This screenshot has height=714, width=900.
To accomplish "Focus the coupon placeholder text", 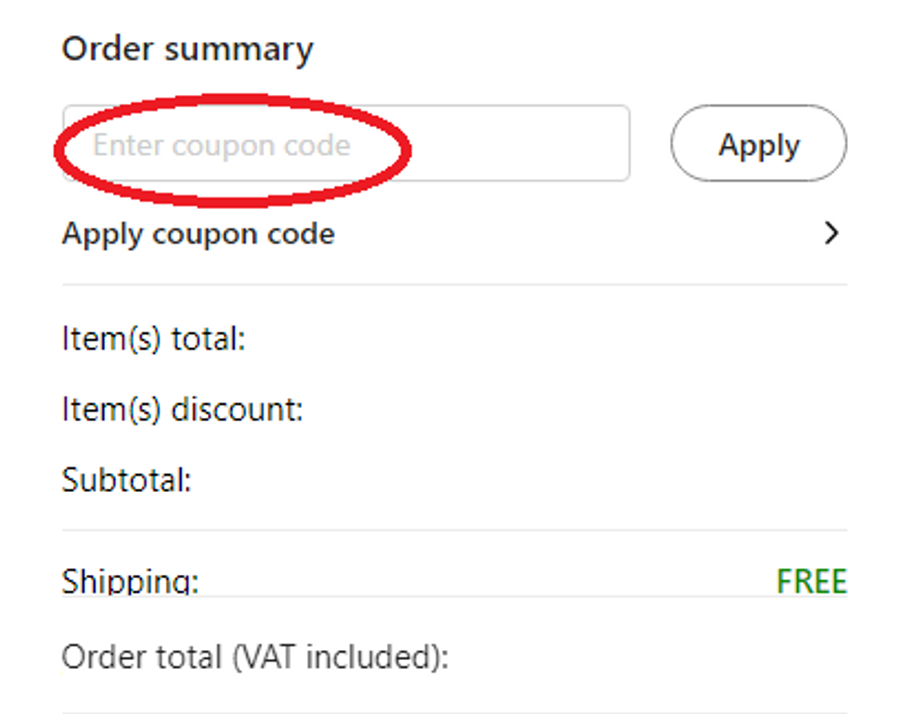I will tap(221, 146).
